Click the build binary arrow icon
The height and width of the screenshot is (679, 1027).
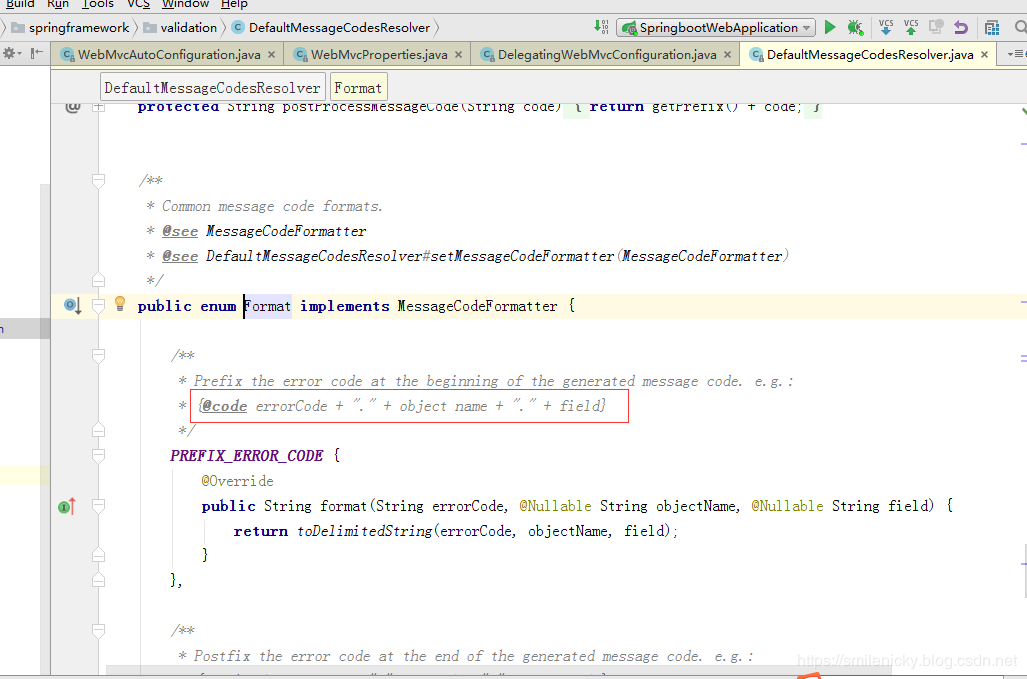coord(601,27)
